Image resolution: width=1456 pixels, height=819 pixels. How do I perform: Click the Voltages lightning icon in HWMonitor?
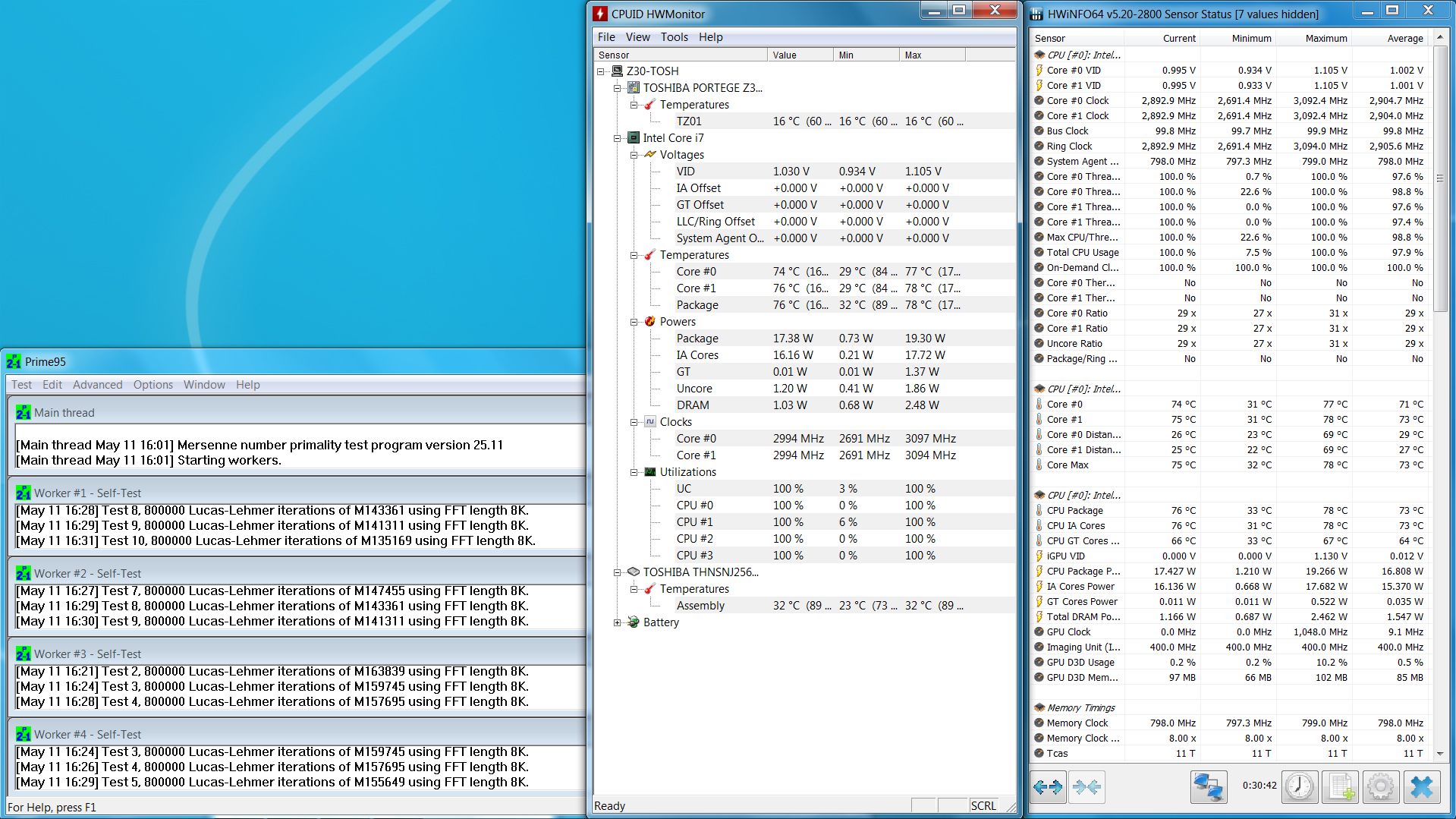tap(650, 155)
